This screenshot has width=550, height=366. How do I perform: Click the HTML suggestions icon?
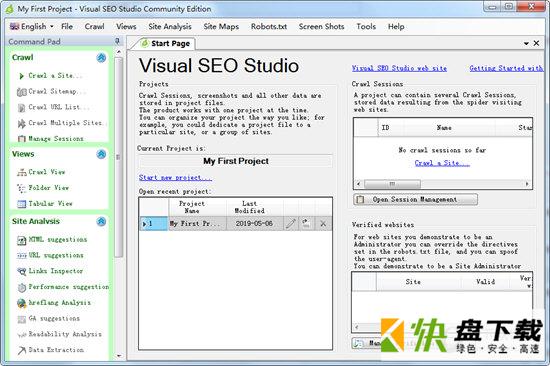(21, 240)
